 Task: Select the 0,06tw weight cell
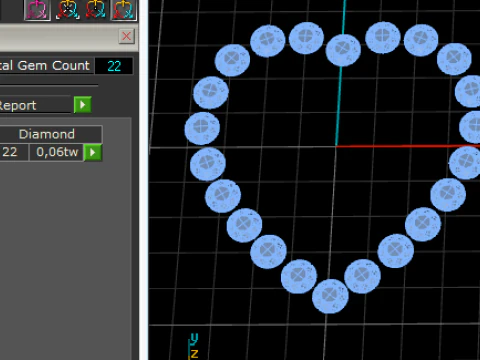click(x=57, y=152)
